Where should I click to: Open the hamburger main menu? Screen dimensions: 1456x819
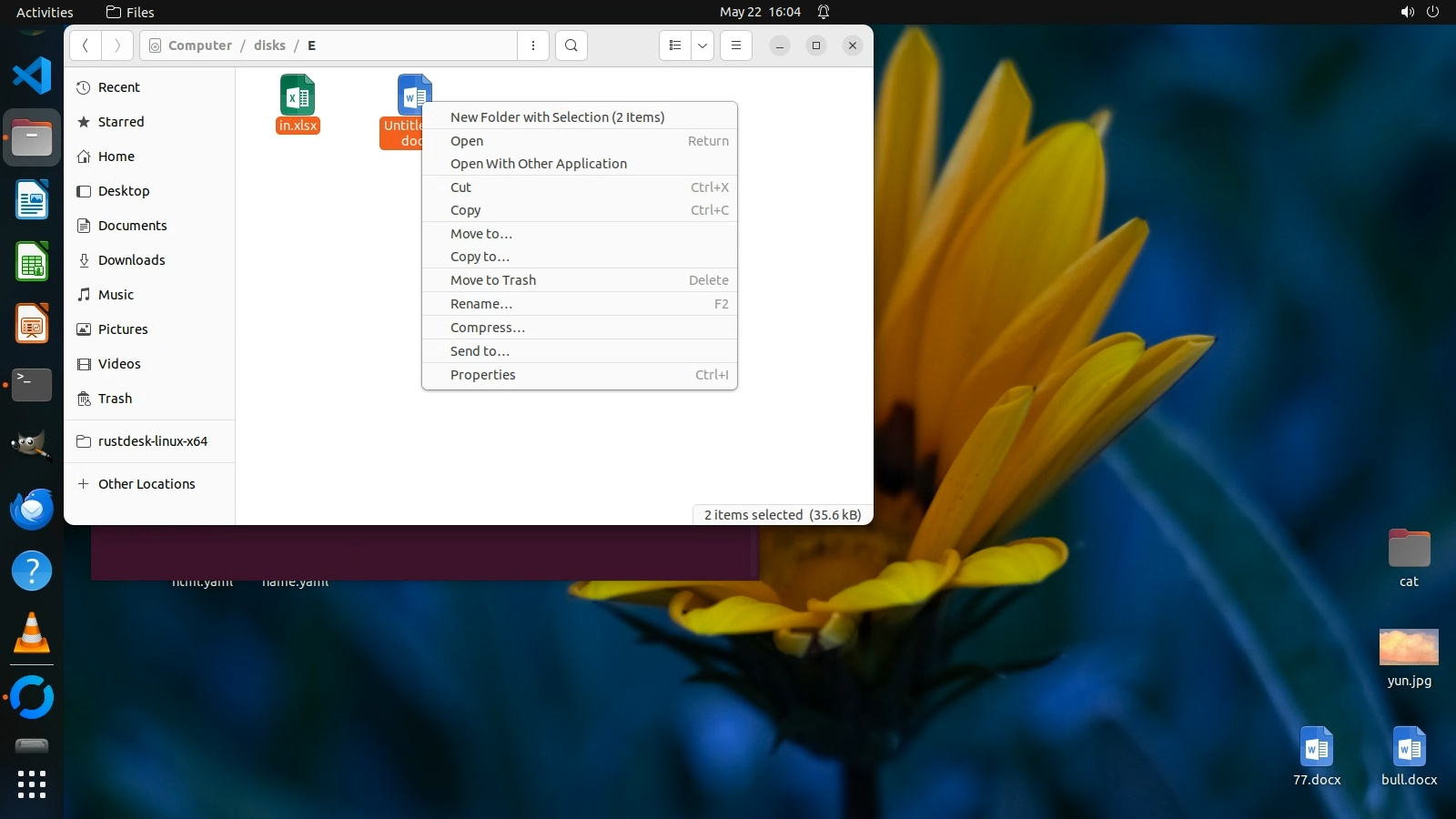click(x=736, y=45)
